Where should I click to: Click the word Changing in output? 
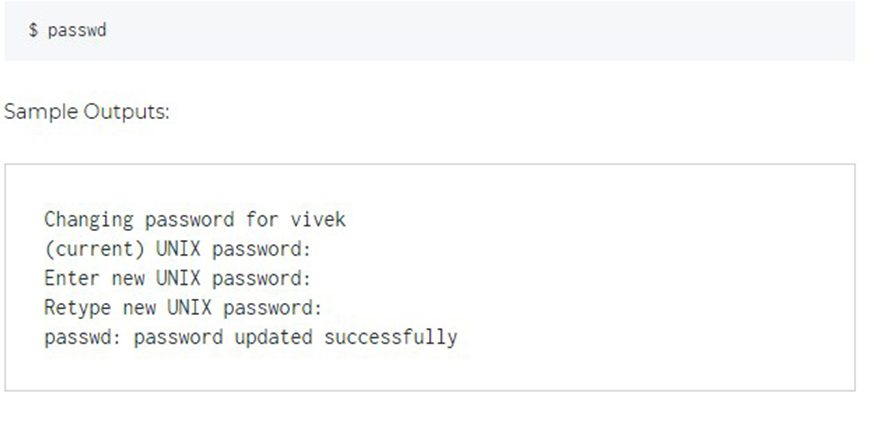point(90,219)
